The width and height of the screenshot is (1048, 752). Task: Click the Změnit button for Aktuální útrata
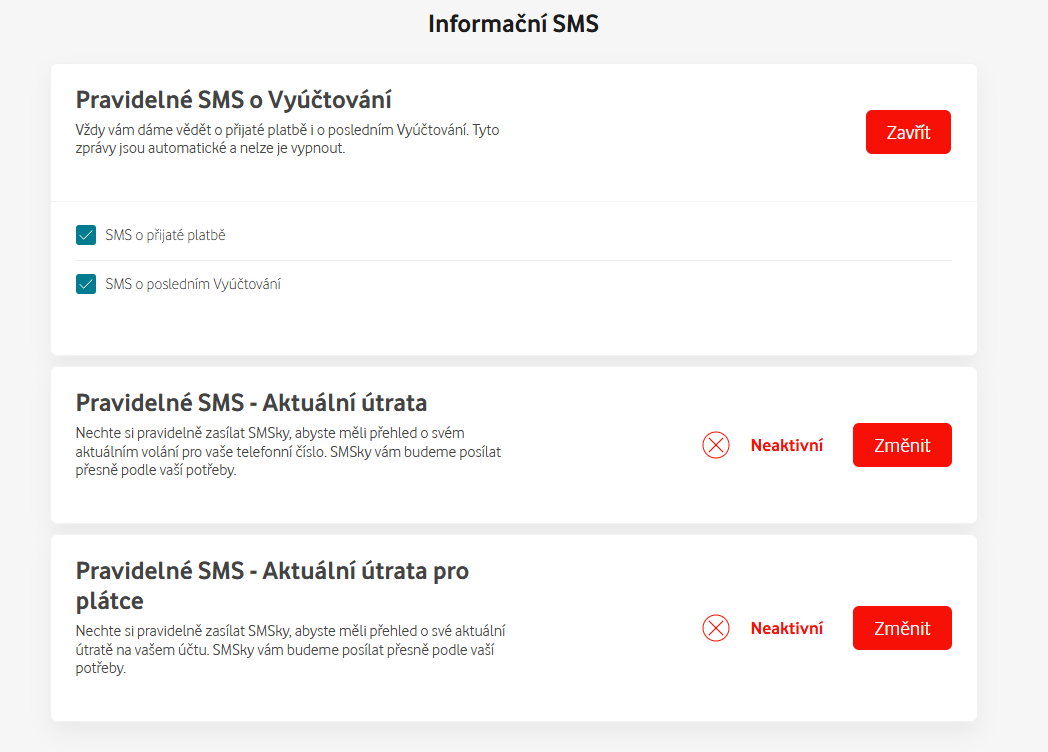902,445
